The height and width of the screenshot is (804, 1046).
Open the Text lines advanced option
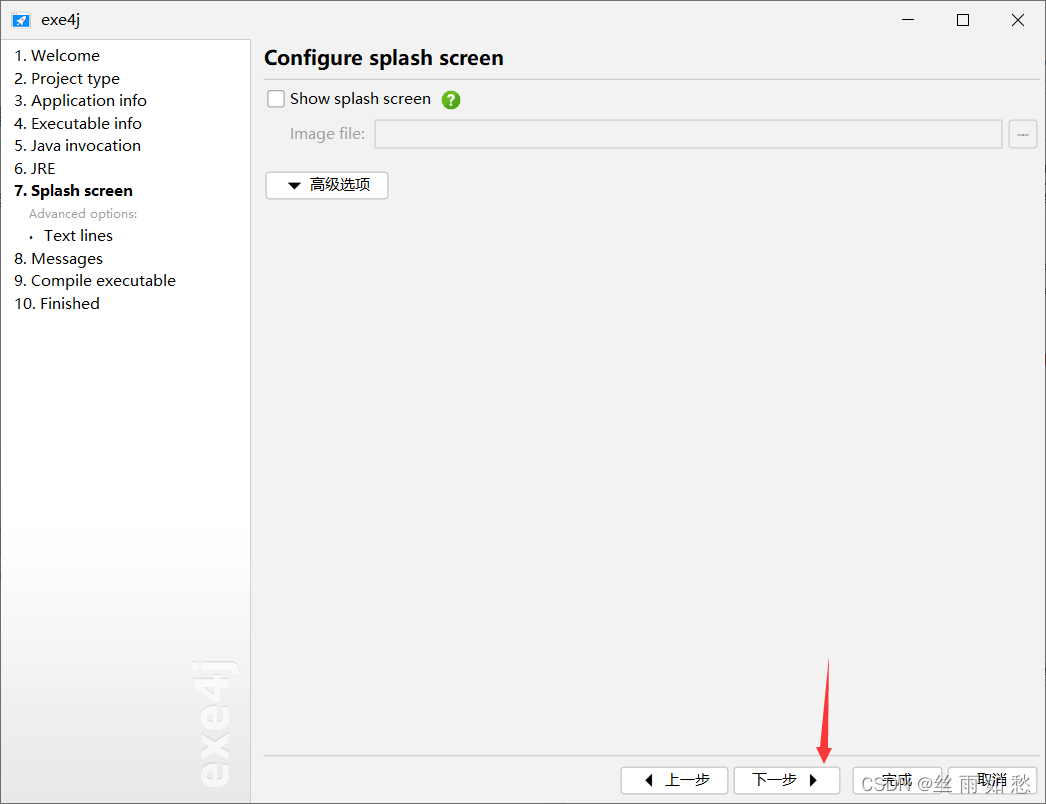[x=78, y=236]
